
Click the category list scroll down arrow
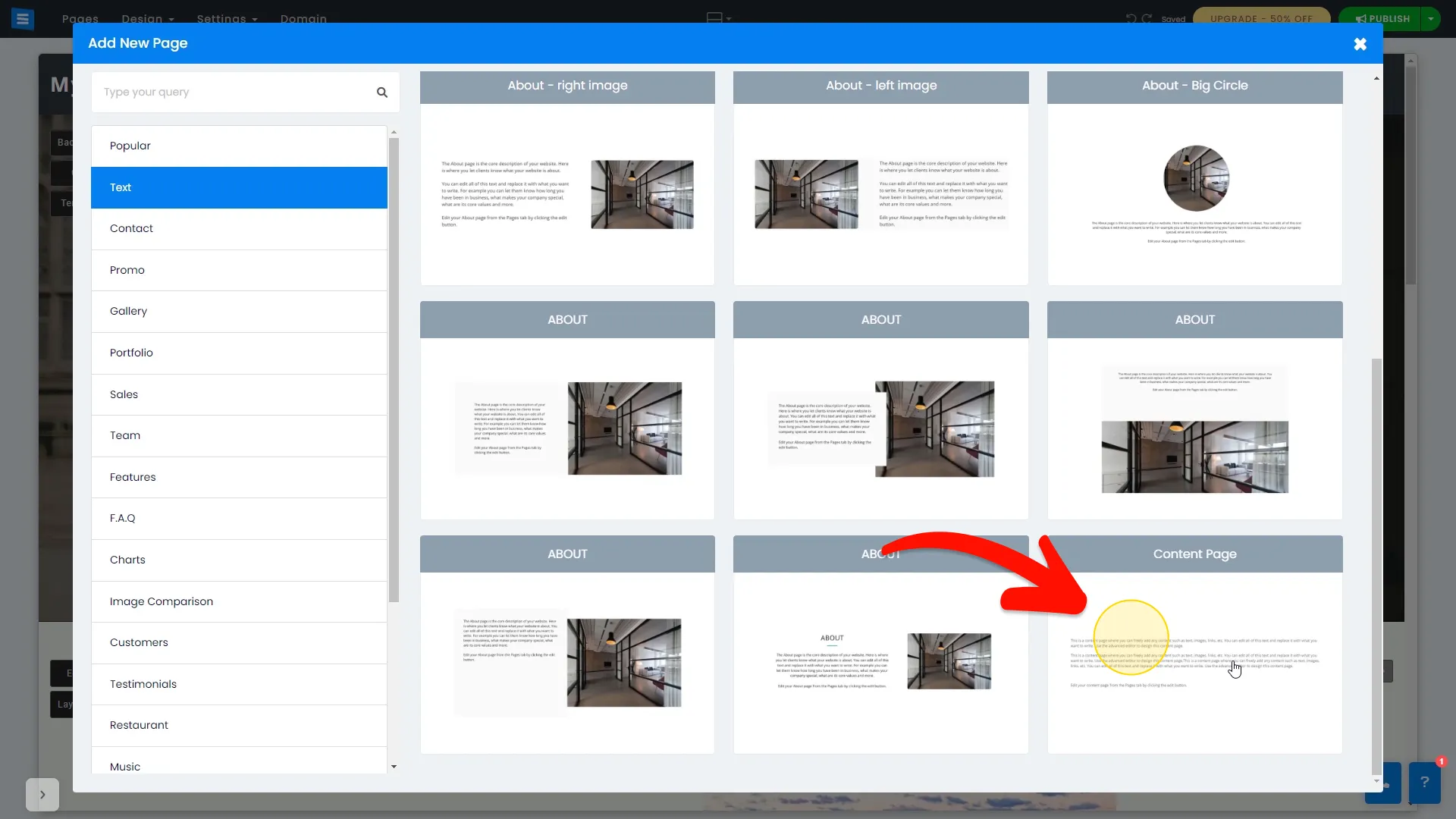tap(394, 767)
